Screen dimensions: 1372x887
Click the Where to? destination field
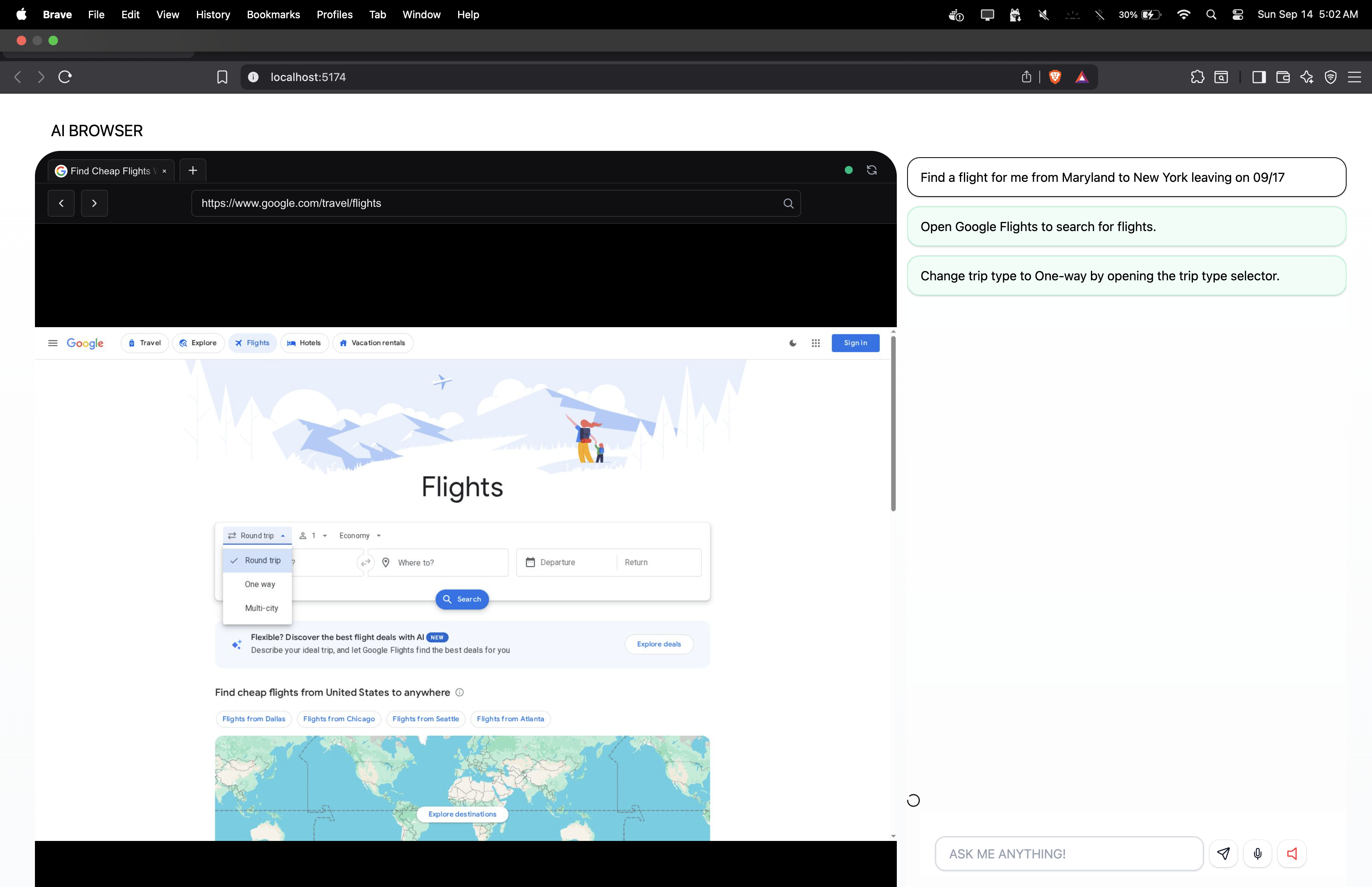tap(443, 563)
